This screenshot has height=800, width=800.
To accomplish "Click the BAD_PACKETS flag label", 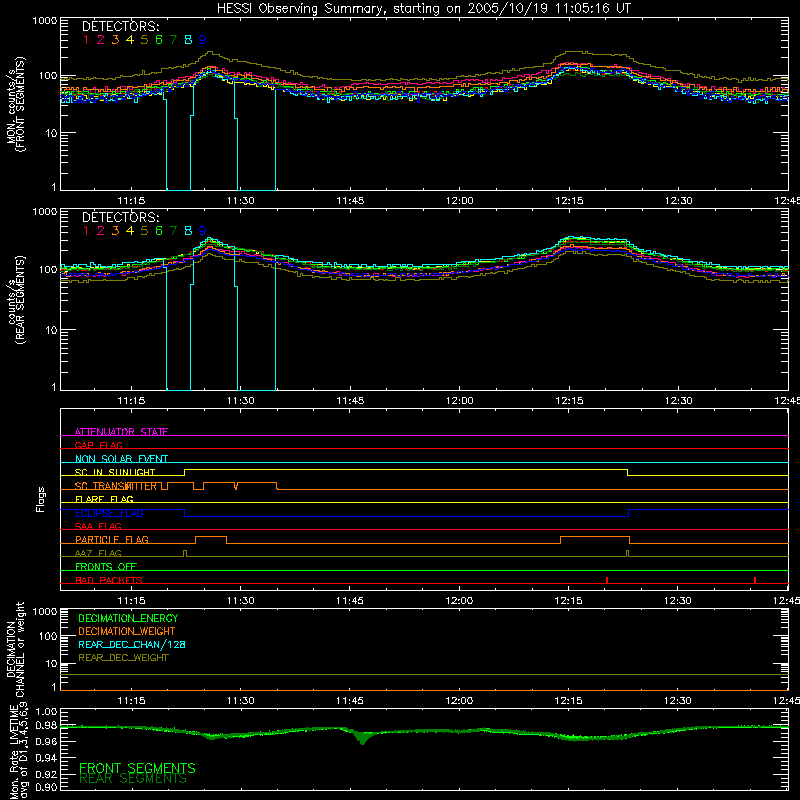I will (x=109, y=580).
